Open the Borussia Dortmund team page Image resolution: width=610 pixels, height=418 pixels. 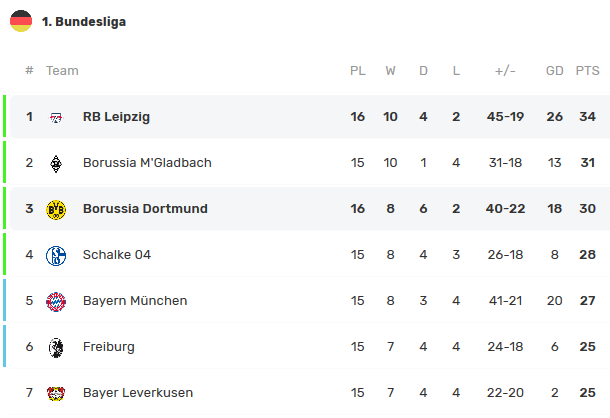pyautogui.click(x=145, y=209)
